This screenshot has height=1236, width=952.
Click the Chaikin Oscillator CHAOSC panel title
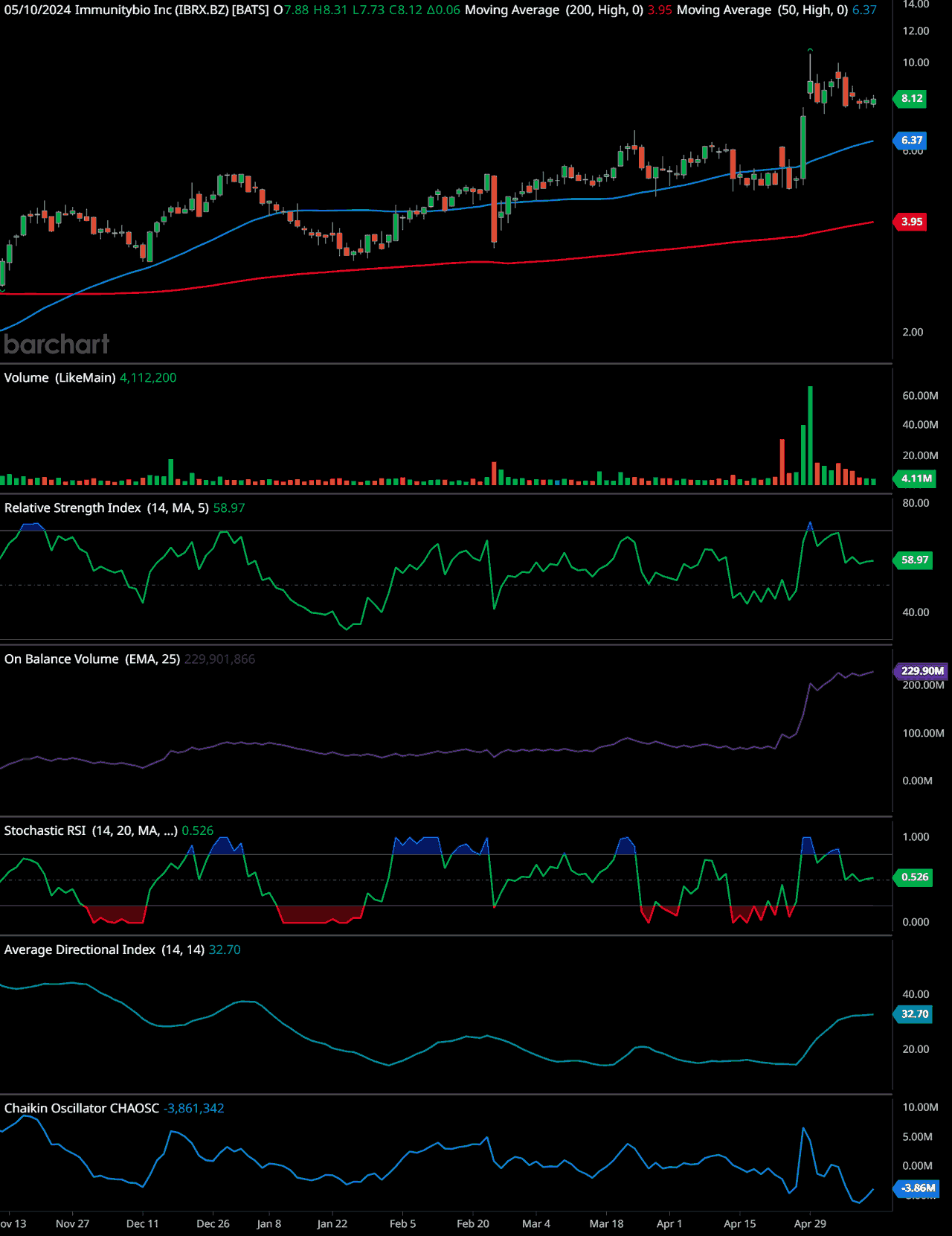(x=81, y=1108)
